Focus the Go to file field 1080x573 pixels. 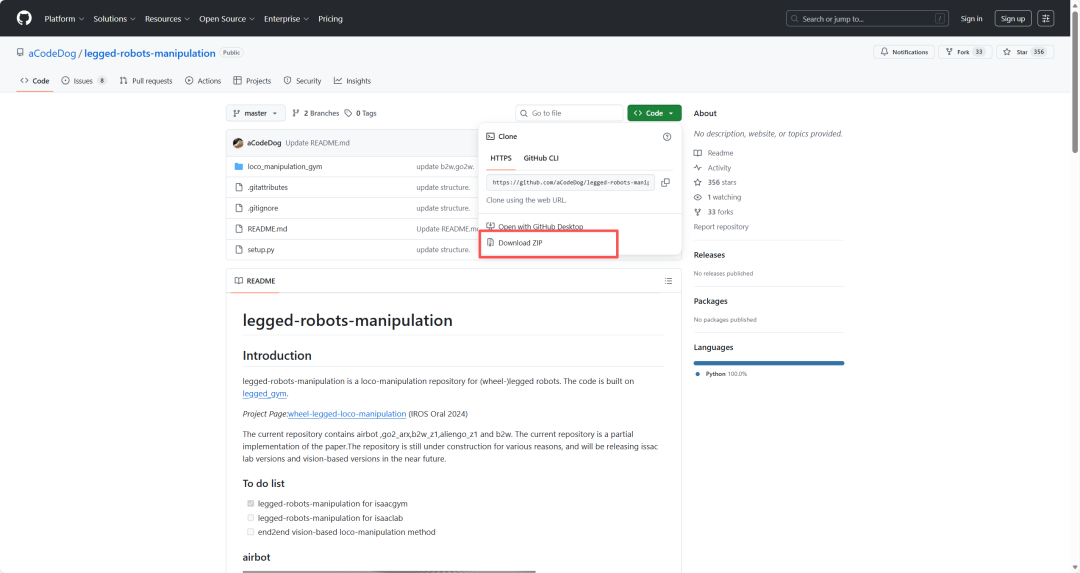(x=569, y=113)
